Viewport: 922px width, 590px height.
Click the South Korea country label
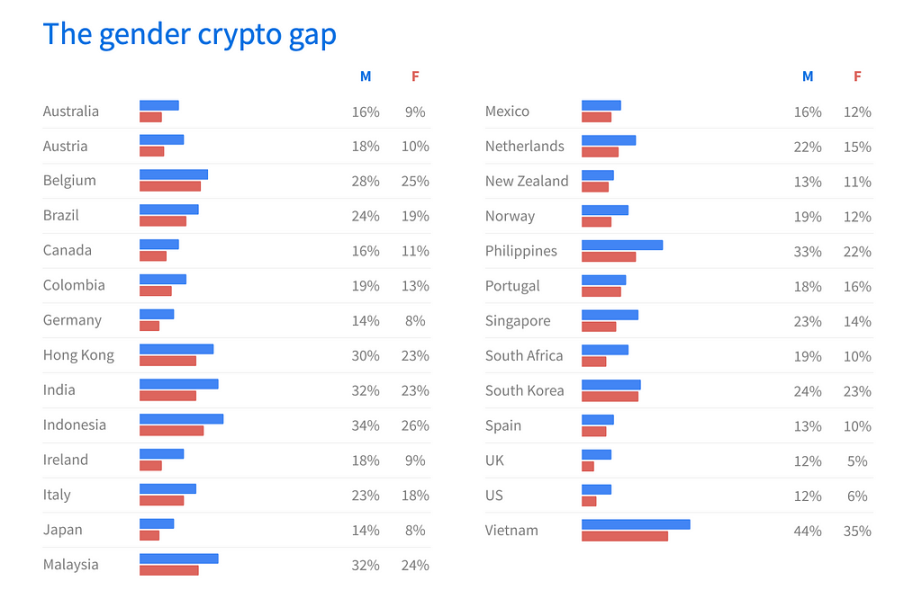pos(524,391)
